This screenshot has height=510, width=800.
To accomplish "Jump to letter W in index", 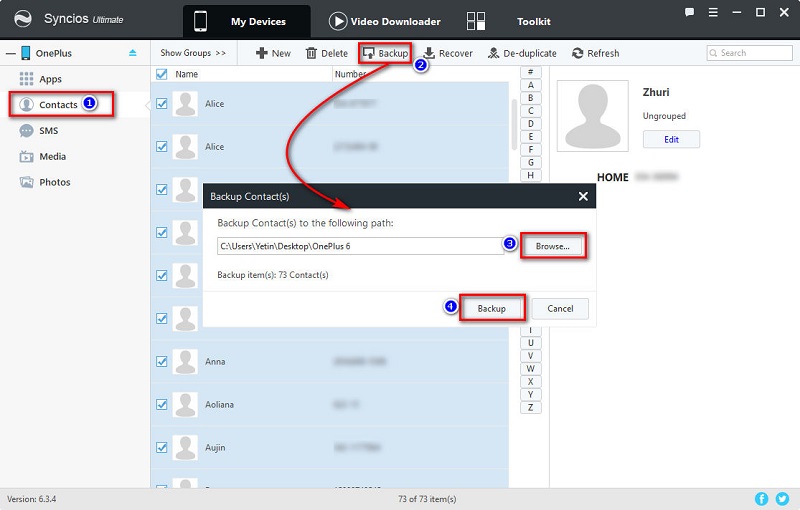I will pyautogui.click(x=531, y=369).
